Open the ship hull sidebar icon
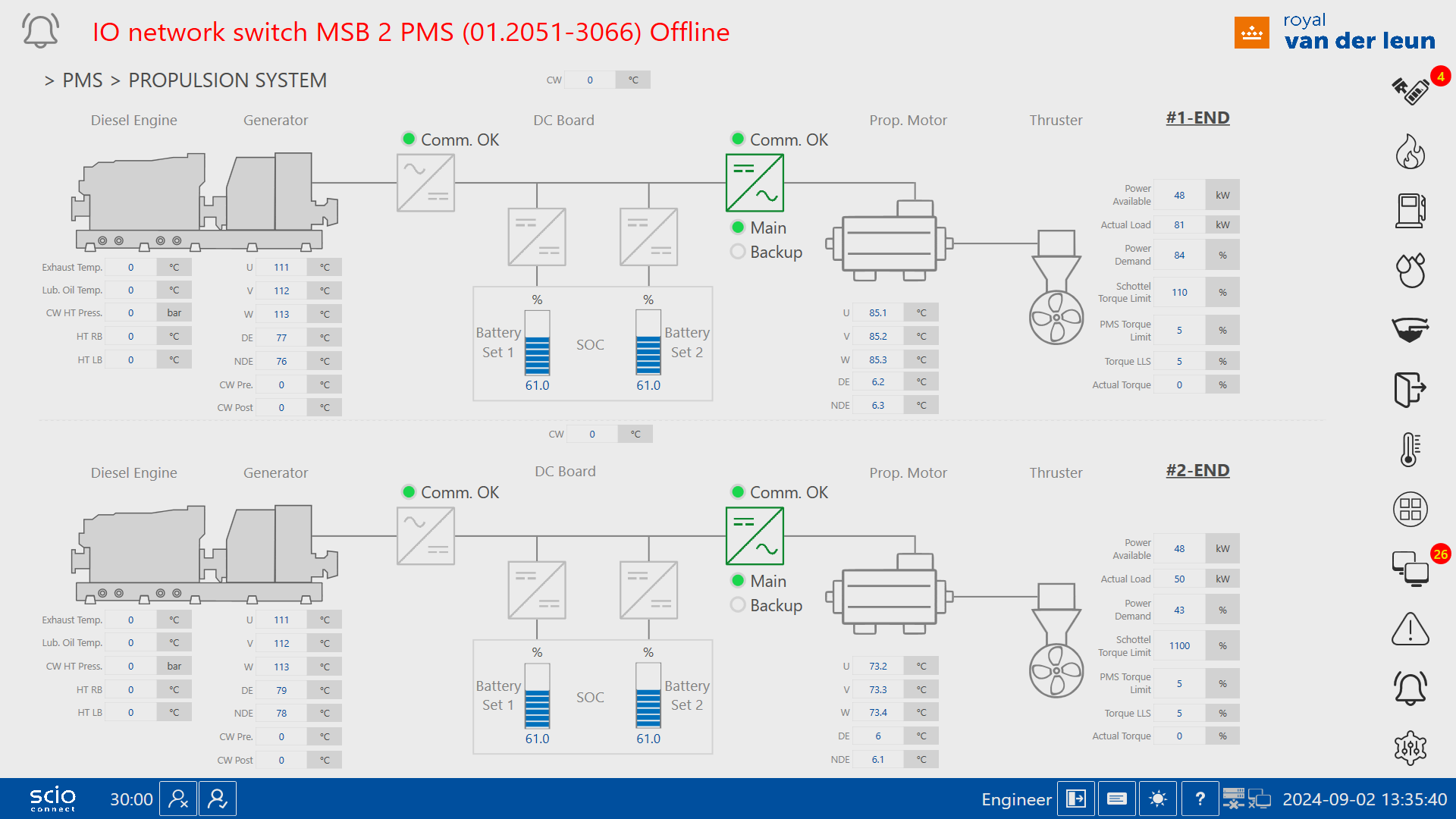 click(x=1410, y=330)
